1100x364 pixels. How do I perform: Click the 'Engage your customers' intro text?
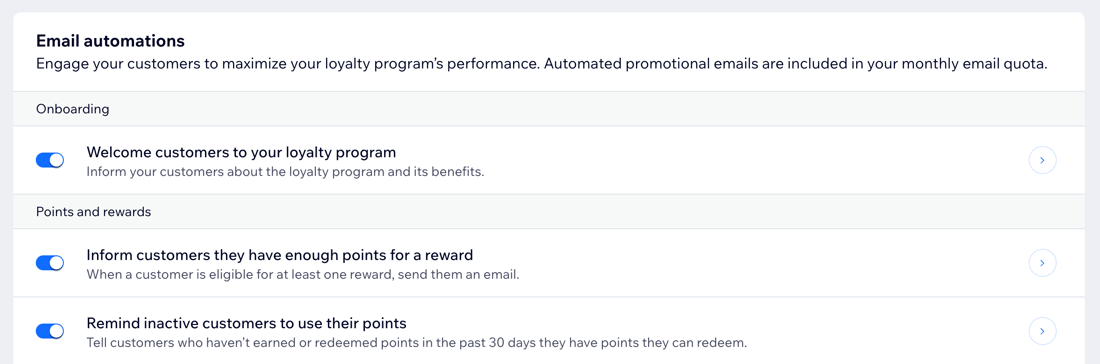[x=542, y=65]
